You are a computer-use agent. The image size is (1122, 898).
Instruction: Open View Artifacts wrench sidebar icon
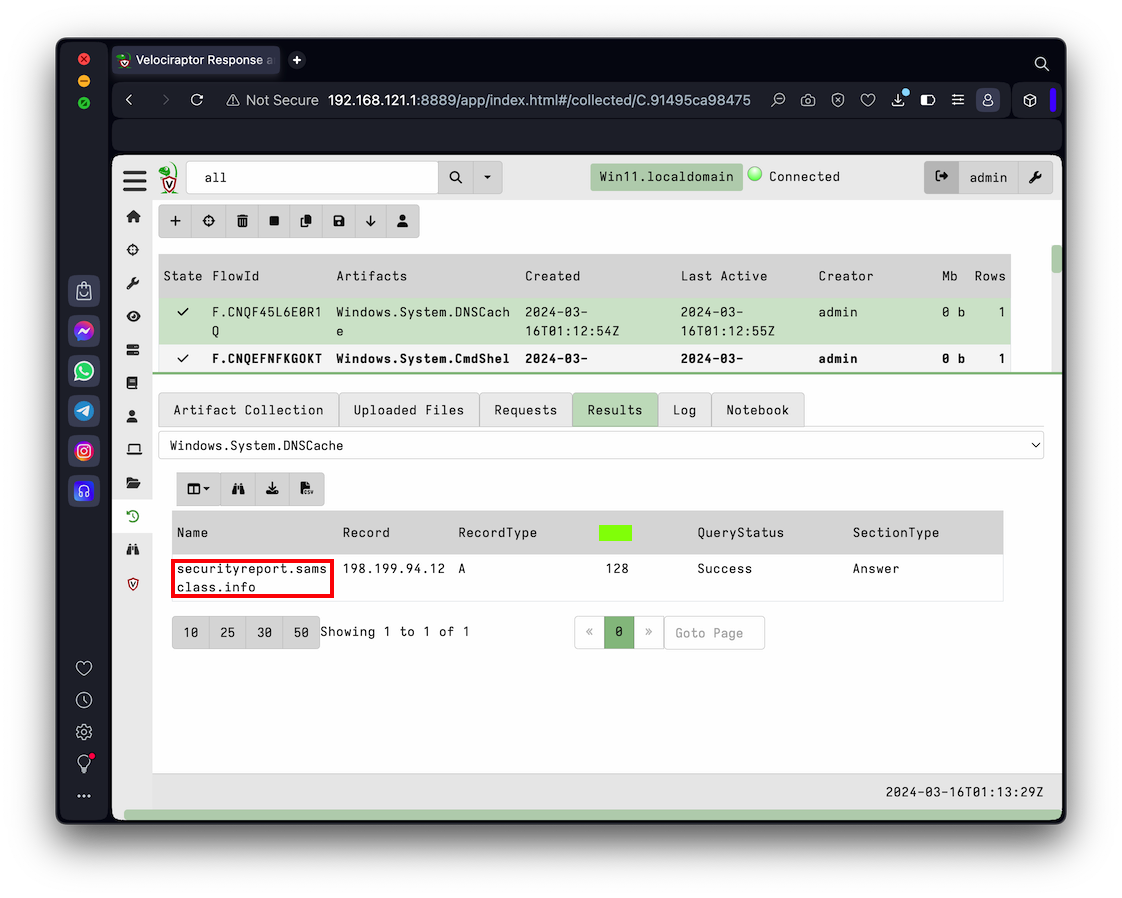(133, 283)
